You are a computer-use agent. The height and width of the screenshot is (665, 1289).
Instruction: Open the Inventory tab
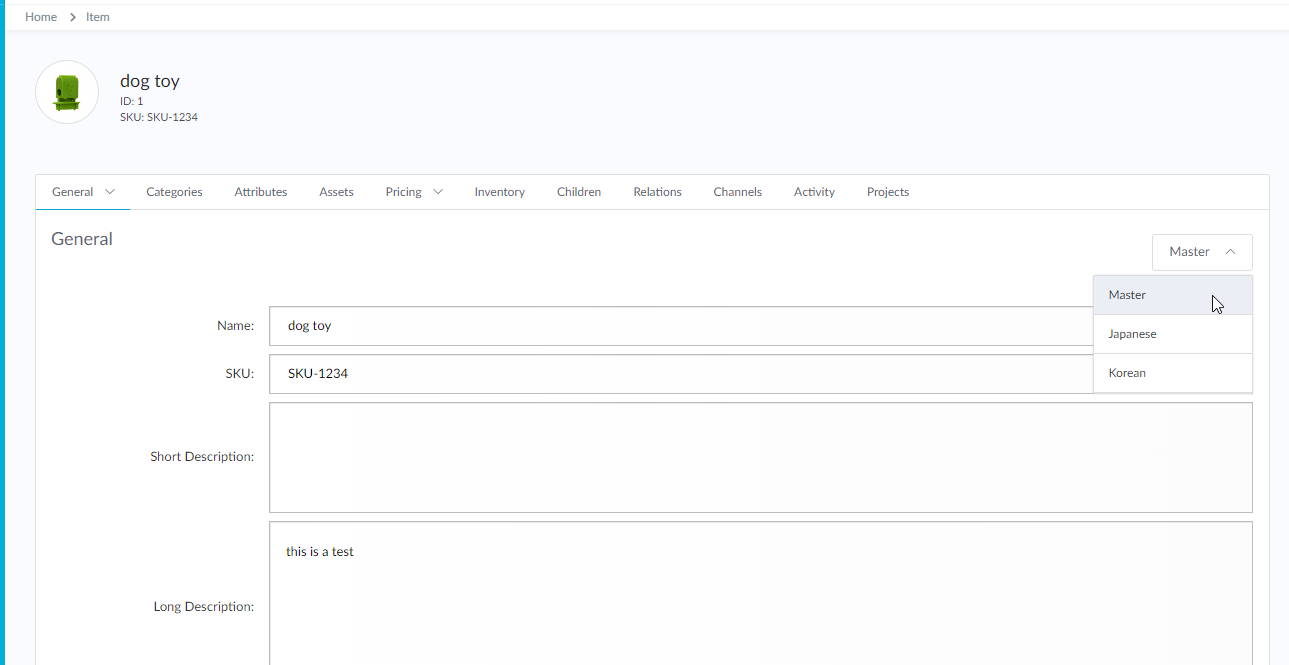(x=499, y=192)
